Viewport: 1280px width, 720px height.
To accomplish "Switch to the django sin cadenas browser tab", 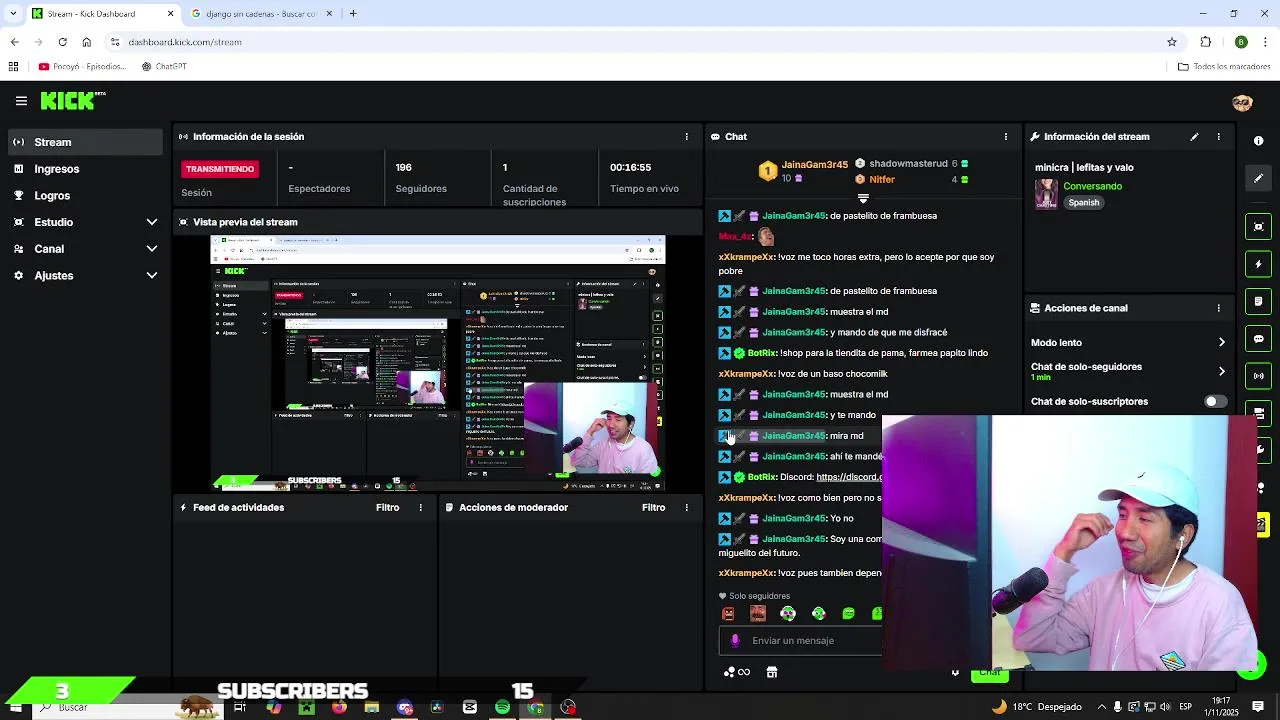I will 262,14.
